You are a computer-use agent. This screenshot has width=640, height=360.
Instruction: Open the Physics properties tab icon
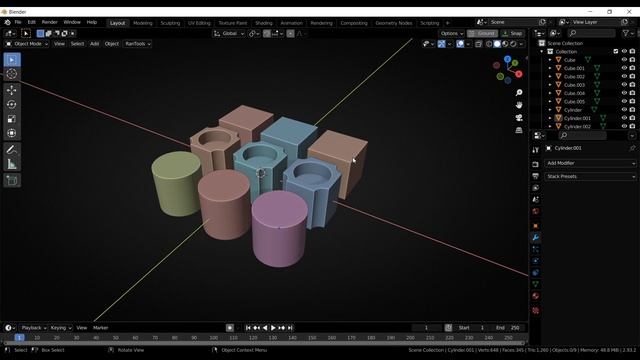tap(536, 261)
